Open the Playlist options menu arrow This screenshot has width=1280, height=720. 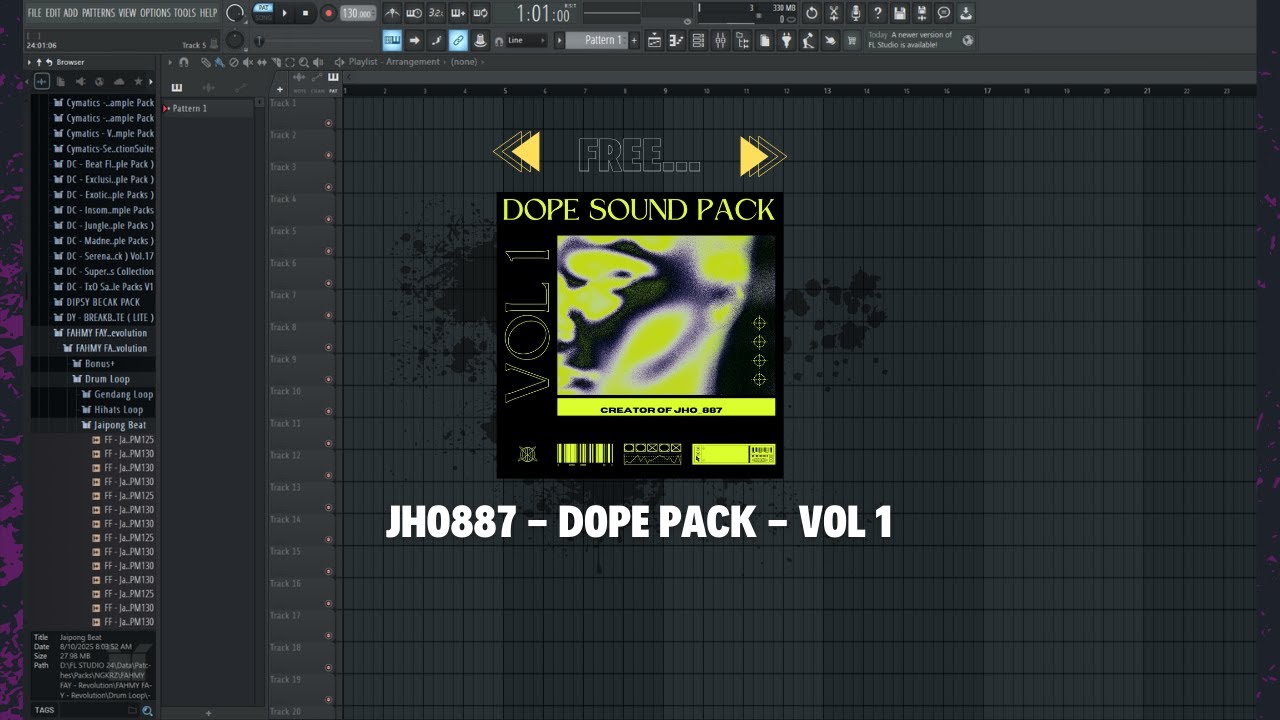pyautogui.click(x=170, y=62)
